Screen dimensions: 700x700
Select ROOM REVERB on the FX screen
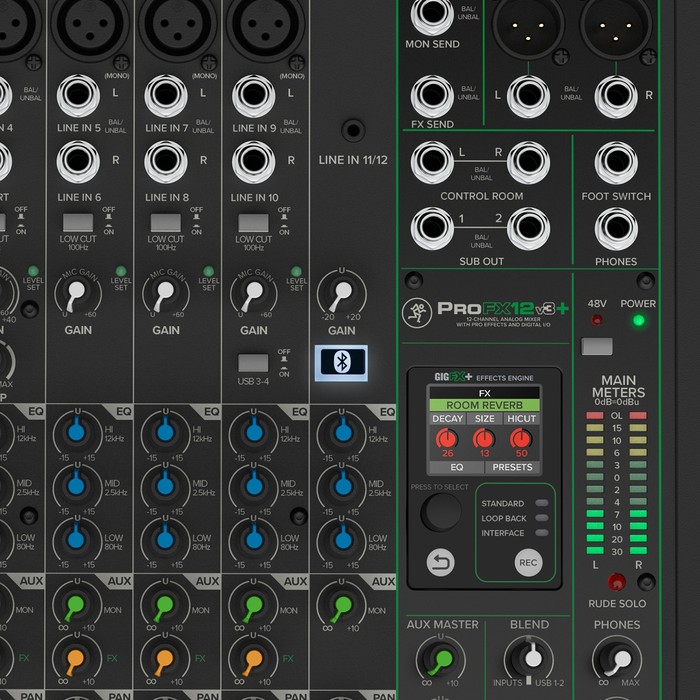pos(484,405)
